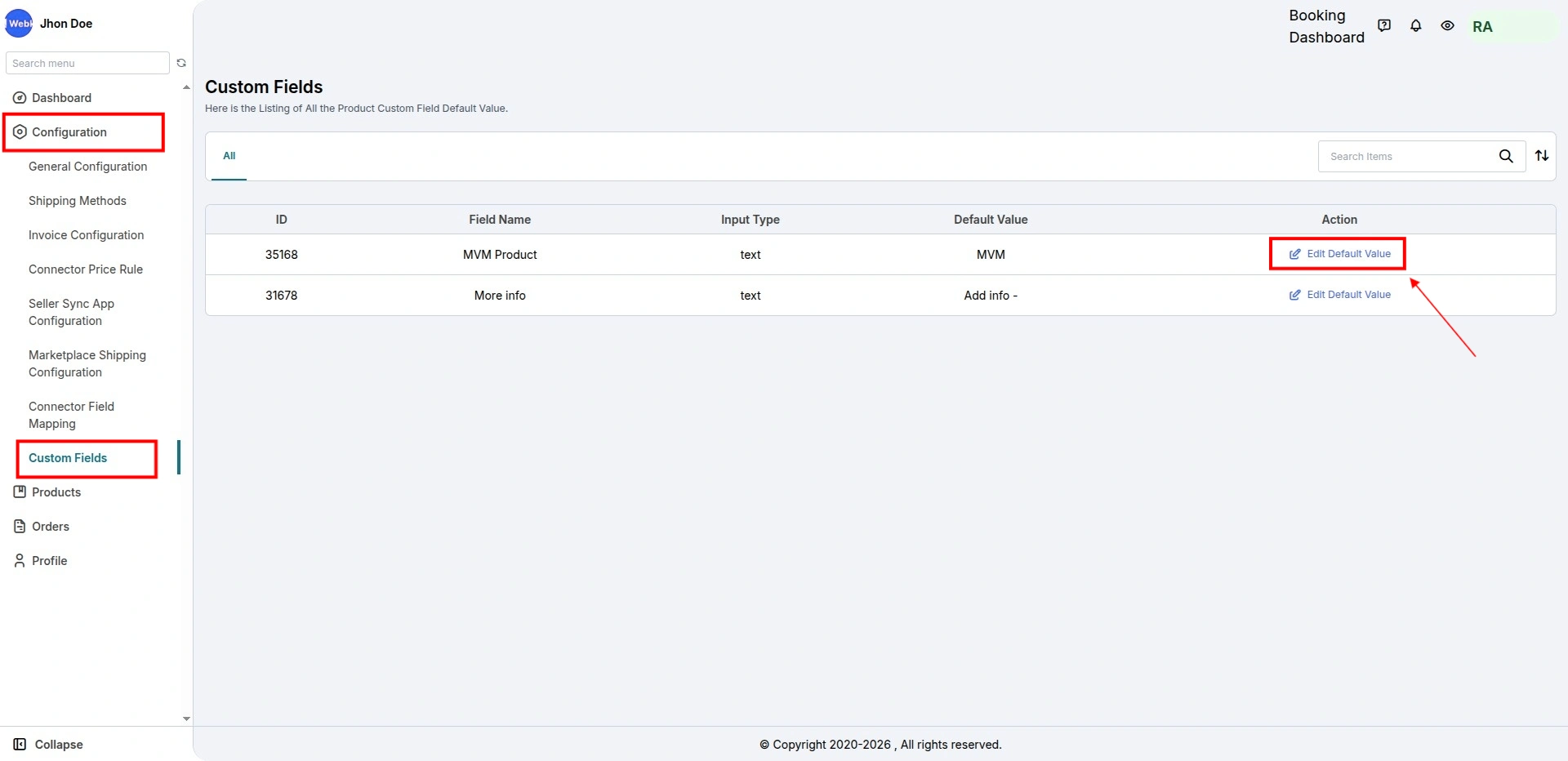Click sidebar scroll down arrow
This screenshot has width=1568, height=761.
point(186,719)
